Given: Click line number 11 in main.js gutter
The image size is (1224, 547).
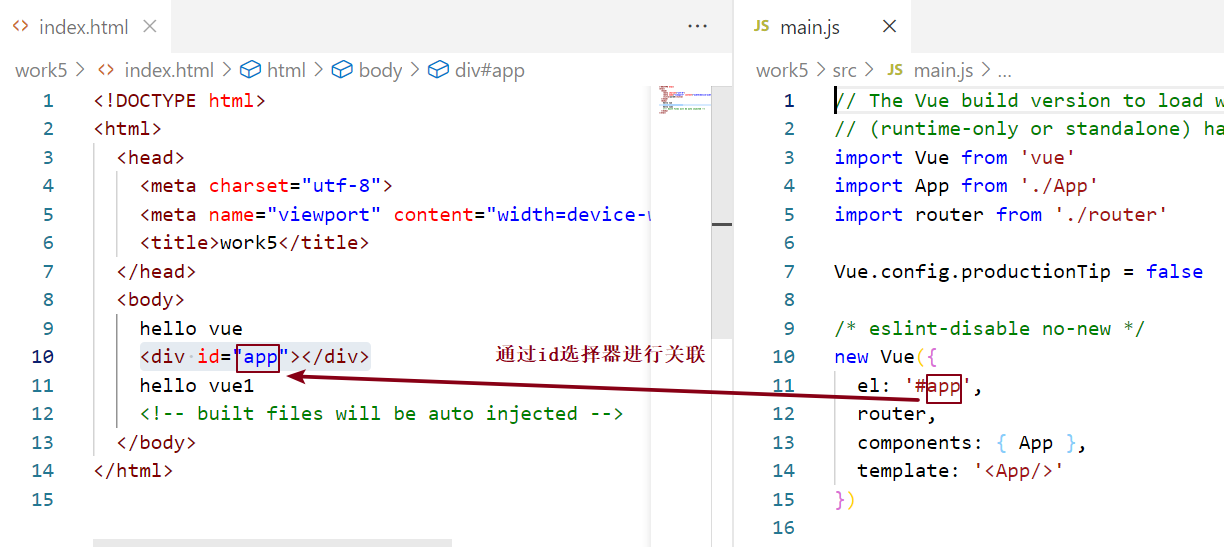Looking at the screenshot, I should 783,386.
